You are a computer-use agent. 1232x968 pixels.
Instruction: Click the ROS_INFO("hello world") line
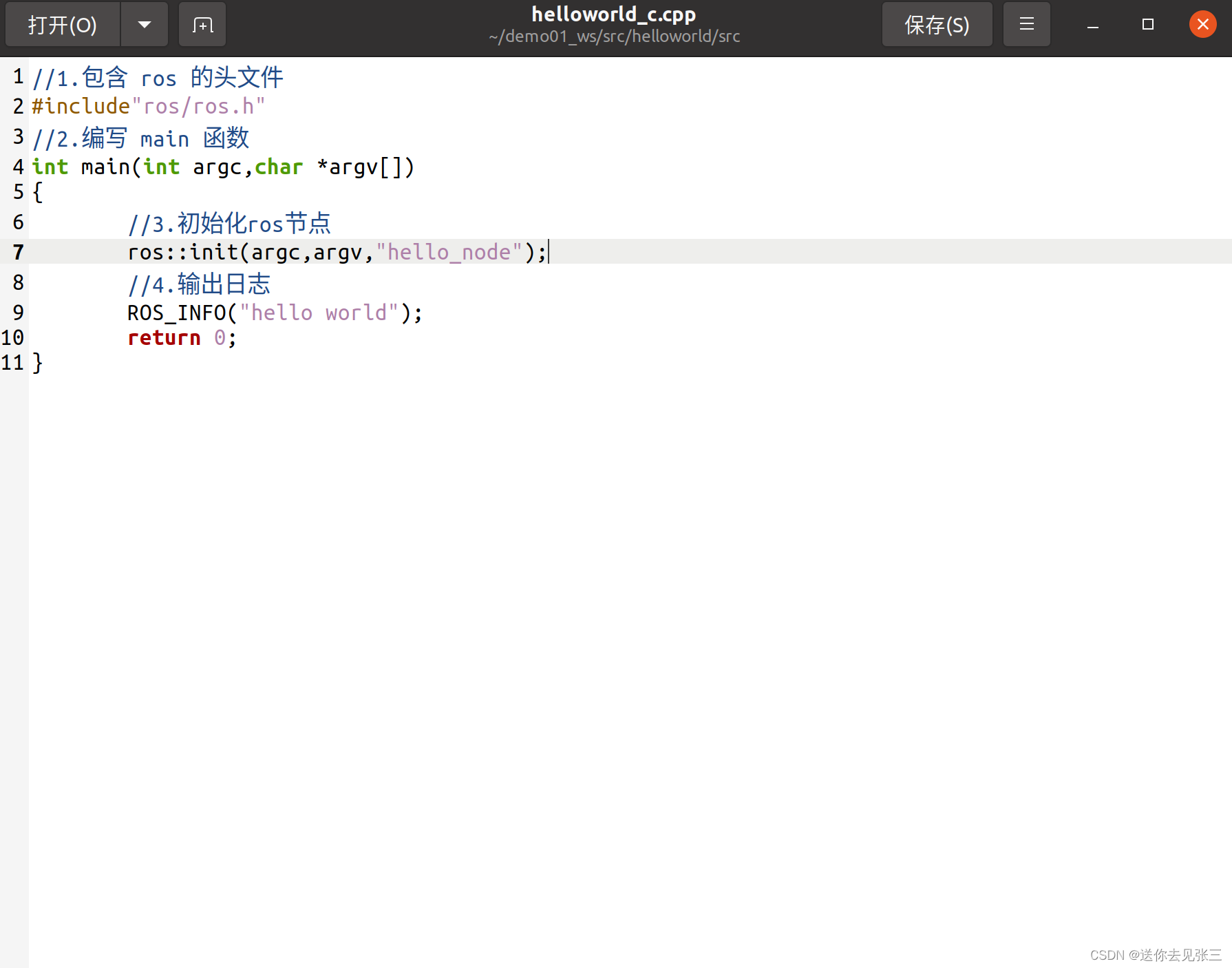pyautogui.click(x=275, y=313)
